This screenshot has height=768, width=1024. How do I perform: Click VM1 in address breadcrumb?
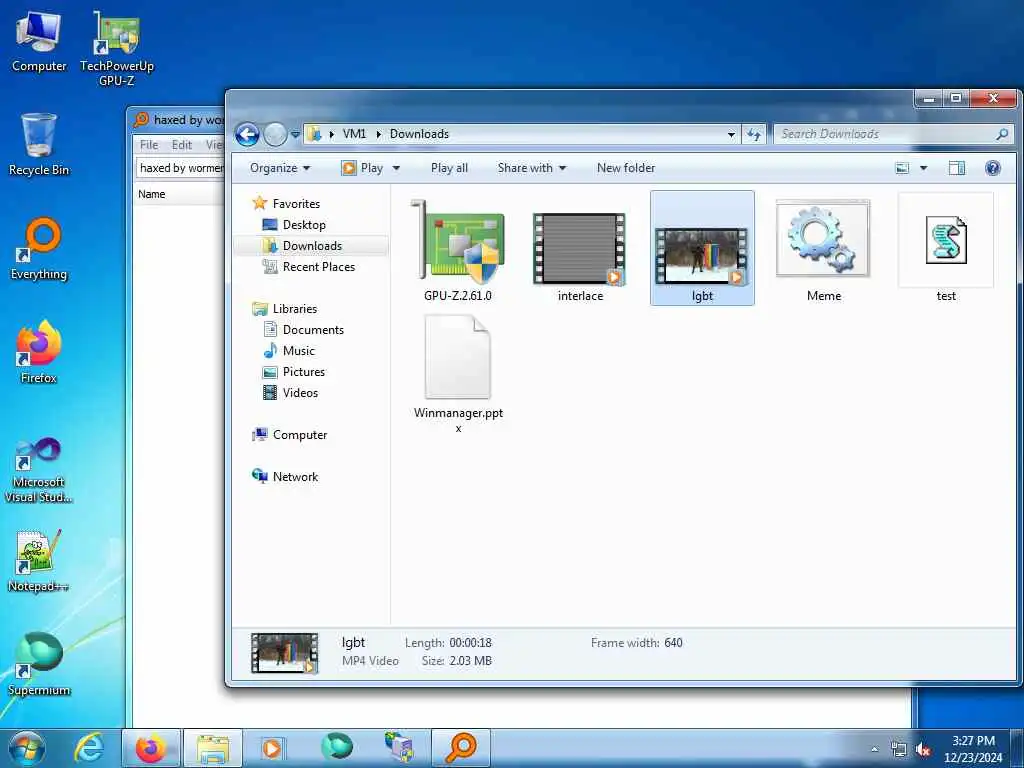pyautogui.click(x=354, y=134)
